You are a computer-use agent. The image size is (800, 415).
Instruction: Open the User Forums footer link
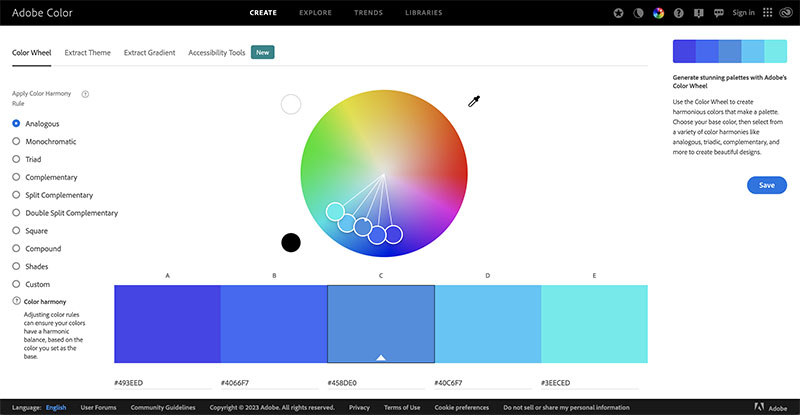pos(98,407)
